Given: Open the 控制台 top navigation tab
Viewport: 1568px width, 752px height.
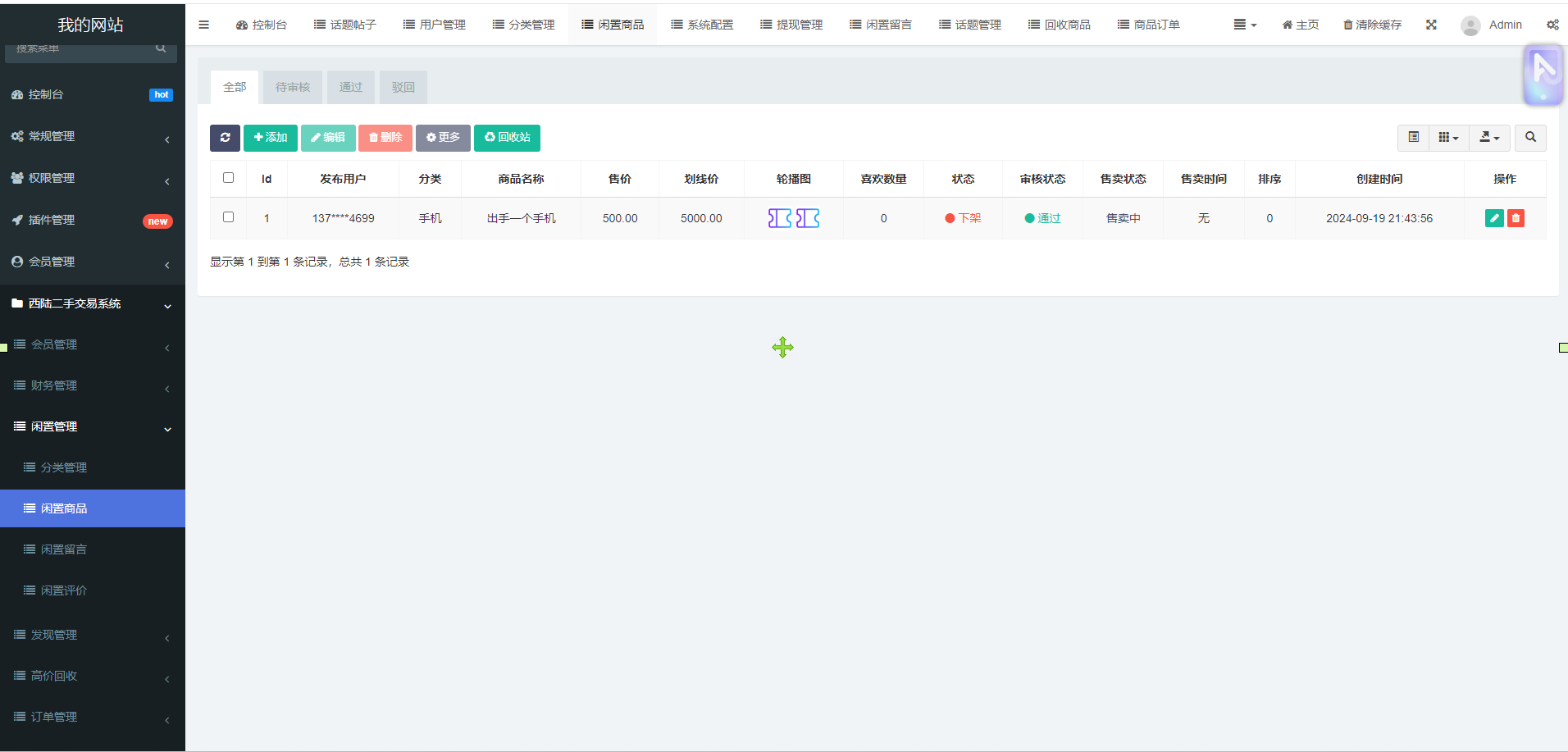Looking at the screenshot, I should [x=262, y=25].
